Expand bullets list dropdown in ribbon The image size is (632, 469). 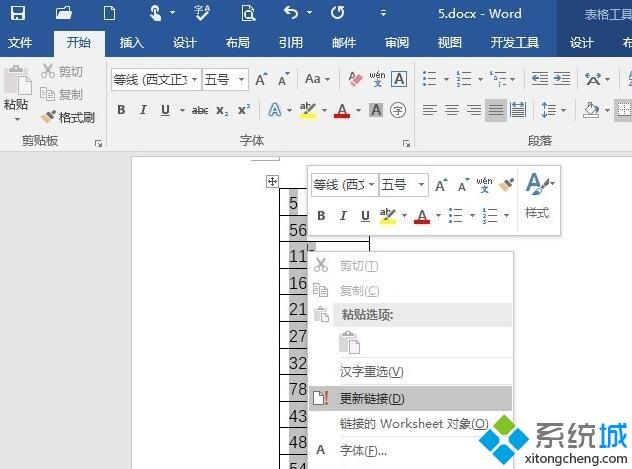[446, 79]
